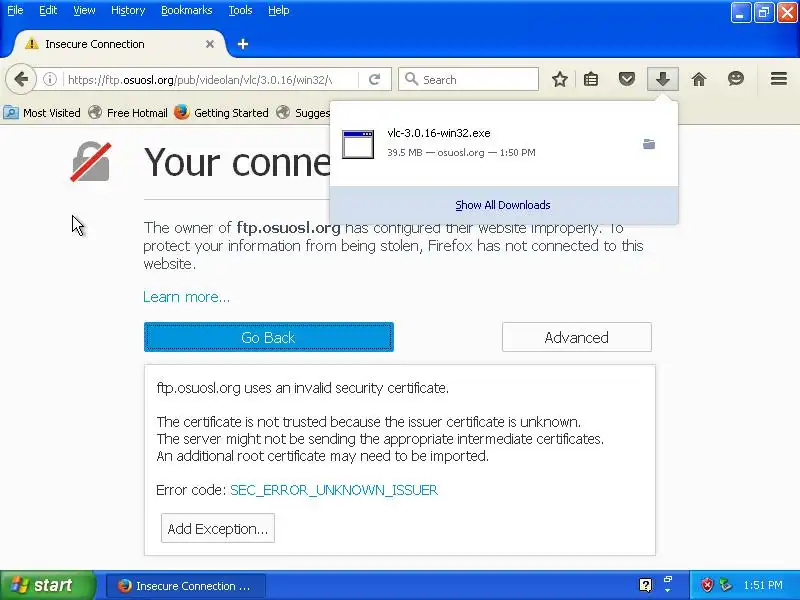Screen dimensions: 800x600
Task: Toggle the Downloads arrow toolbar button
Action: 663,79
